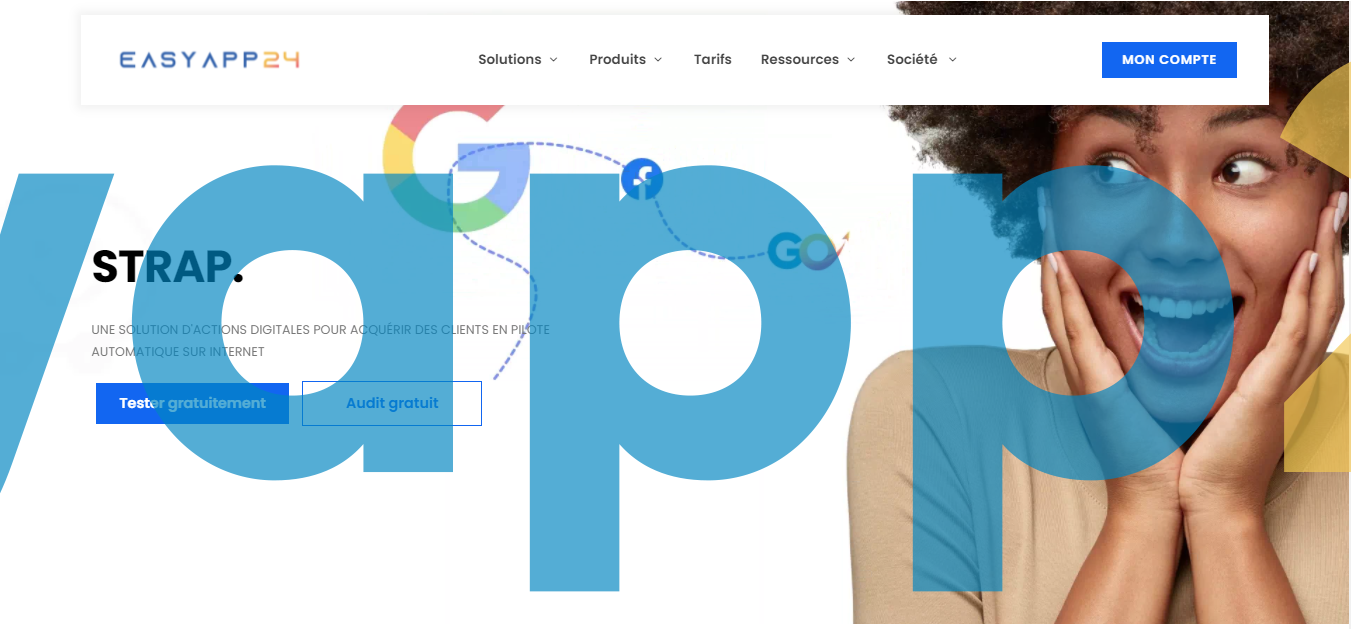The width and height of the screenshot is (1351, 629).
Task: Go to the Tarifs page
Action: coord(713,60)
